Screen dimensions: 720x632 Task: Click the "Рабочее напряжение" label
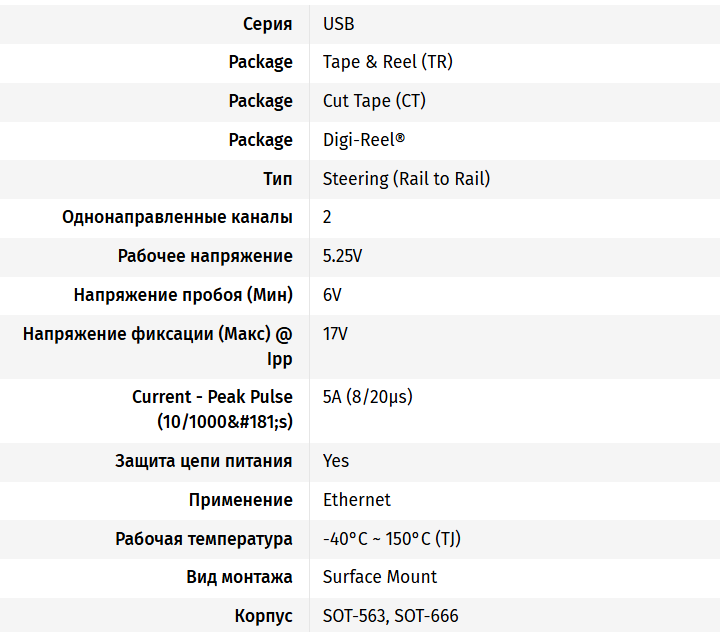pyautogui.click(x=205, y=256)
